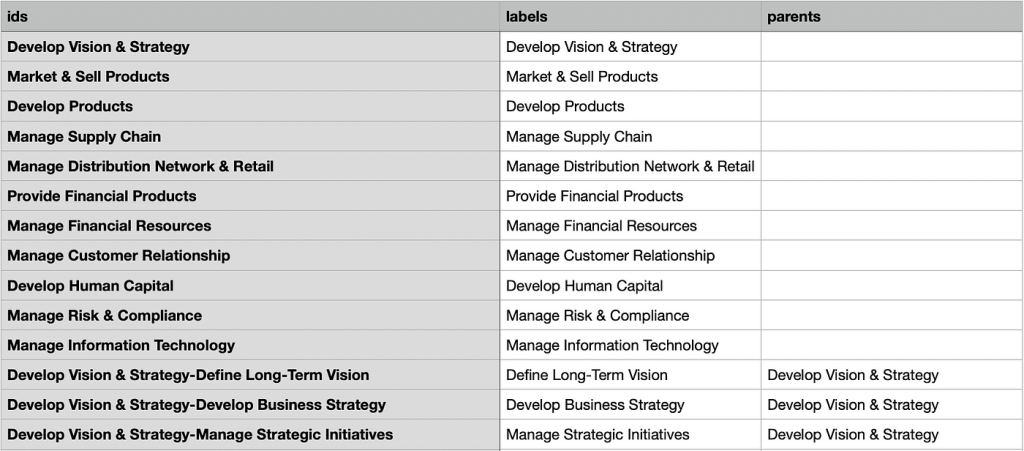Click 'Develop Human Capital' id cell

250,286
